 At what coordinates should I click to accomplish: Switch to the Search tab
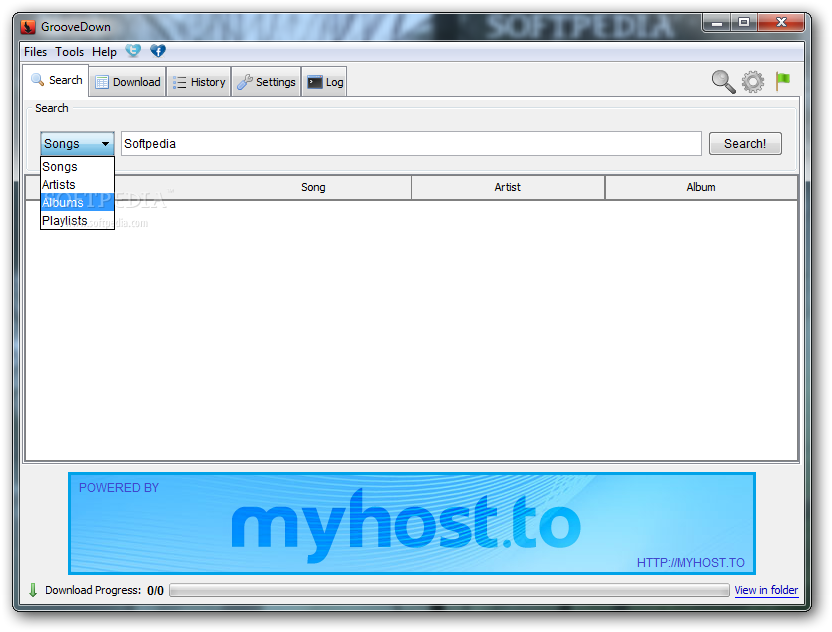tap(56, 81)
